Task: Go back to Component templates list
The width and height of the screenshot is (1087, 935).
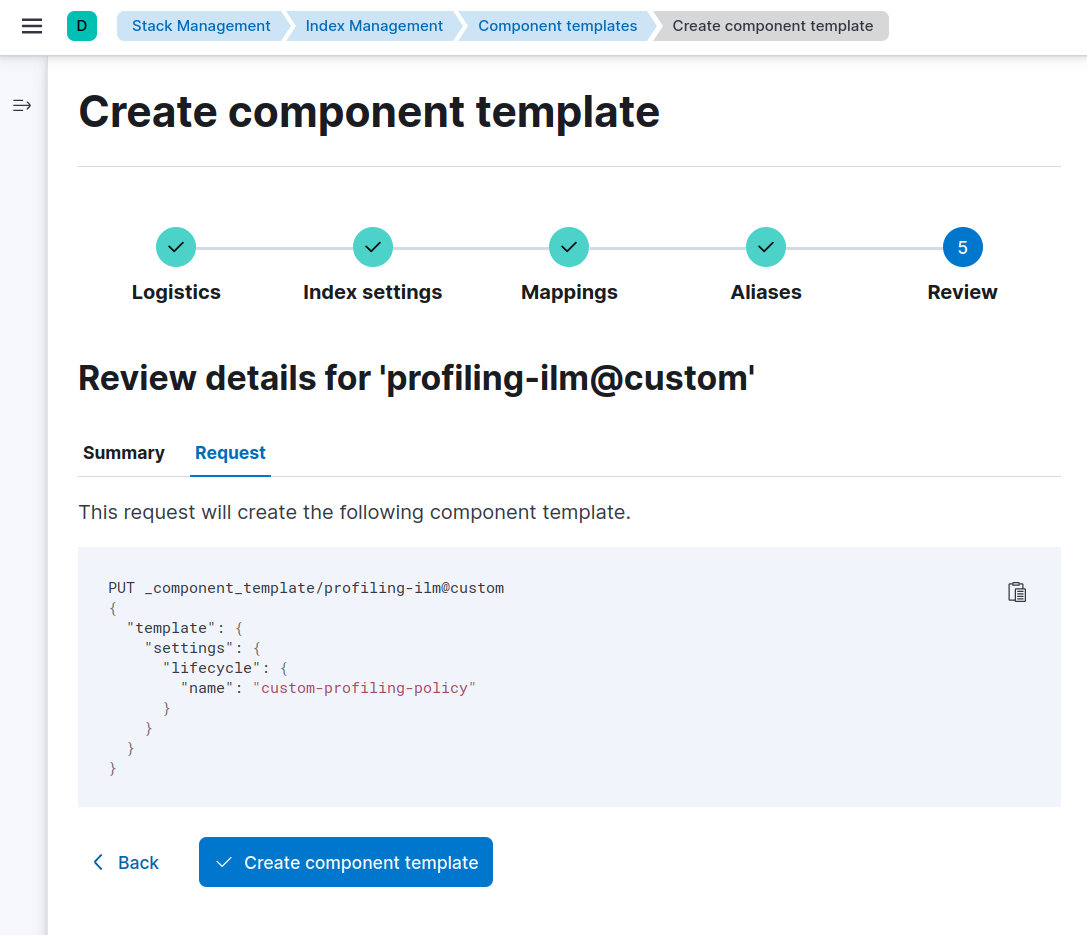Action: 556,25
